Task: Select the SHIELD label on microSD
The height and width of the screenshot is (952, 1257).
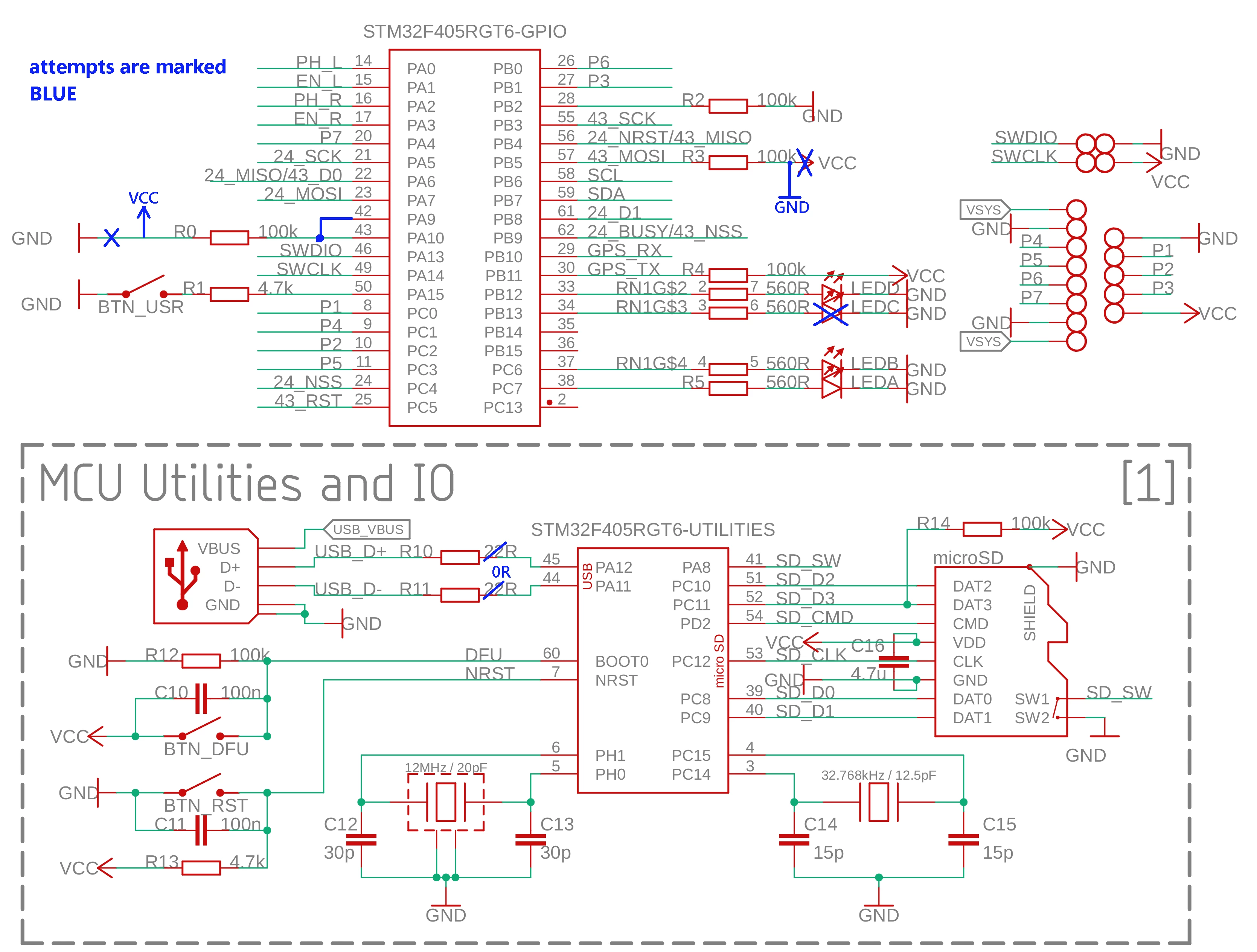Action: click(1030, 613)
